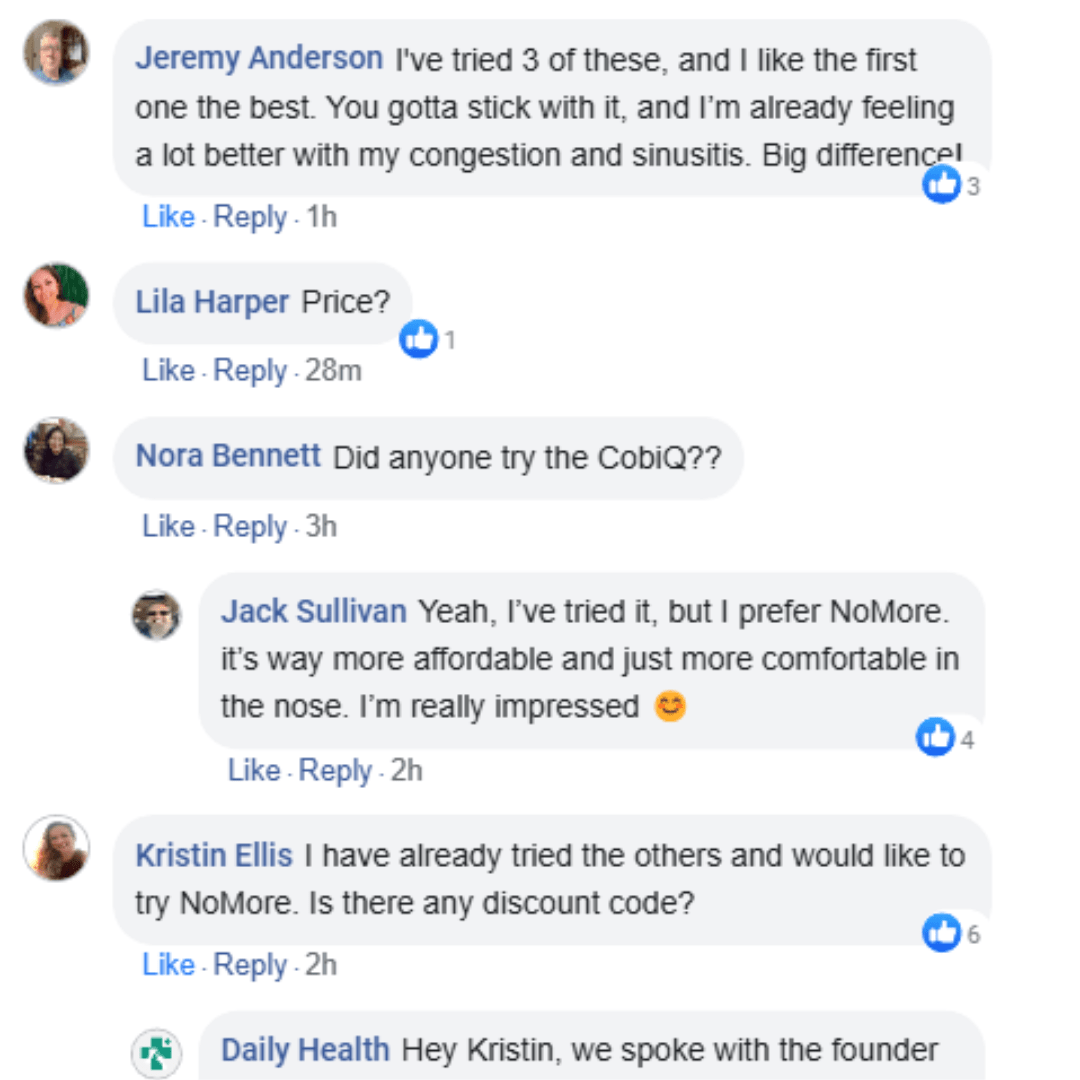1080x1080 pixels.
Task: Like Nora Bennett's CobiQ comment
Action: click(168, 527)
